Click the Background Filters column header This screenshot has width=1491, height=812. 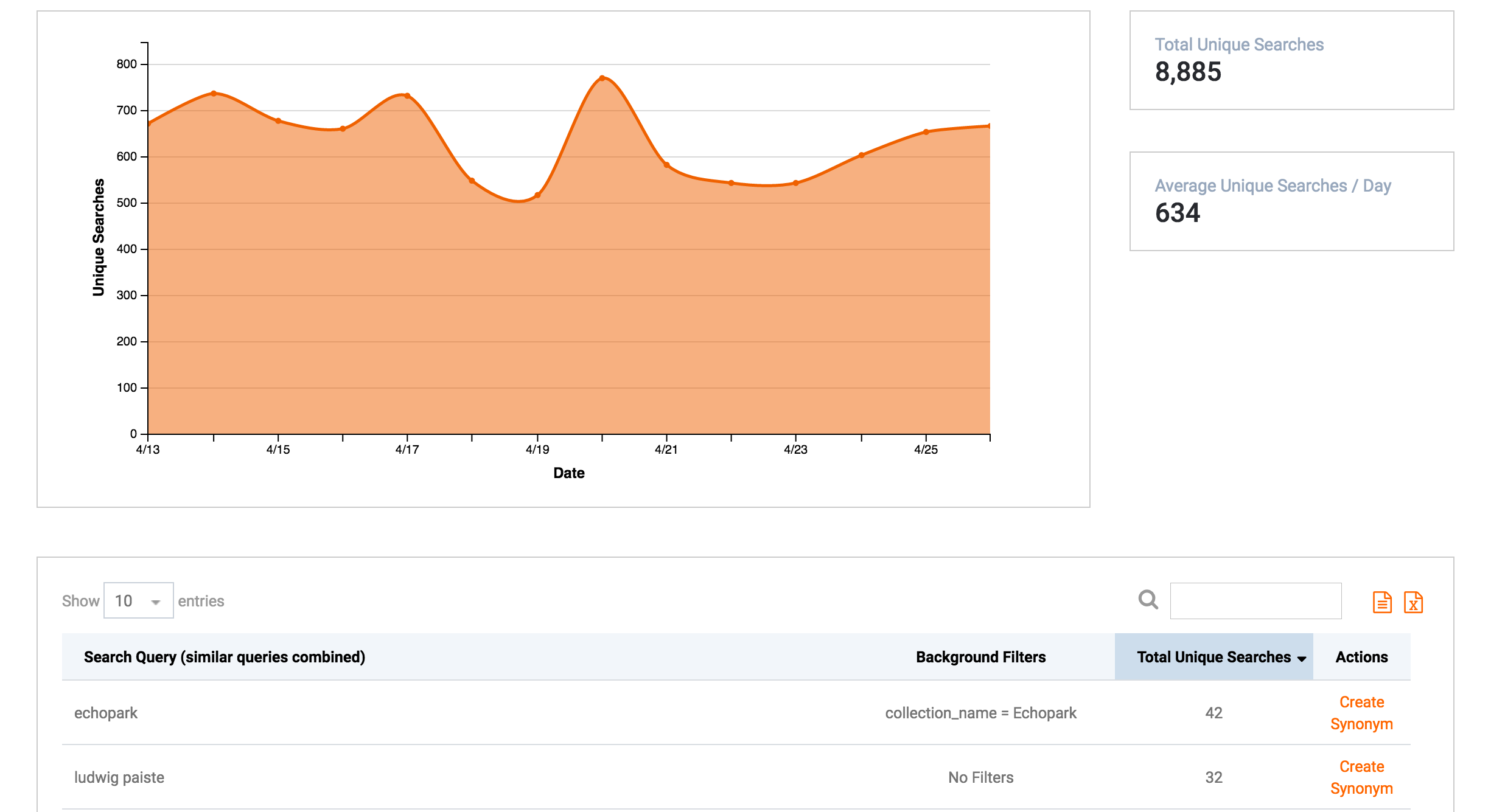pos(980,657)
